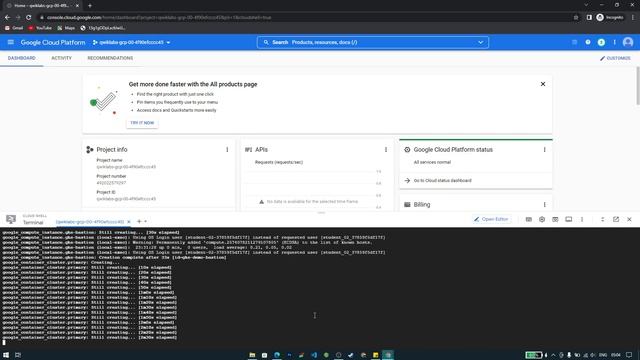Toggle the Cloud Shell on-screen keyboard icon
The image size is (640, 360).
click(x=529, y=219)
